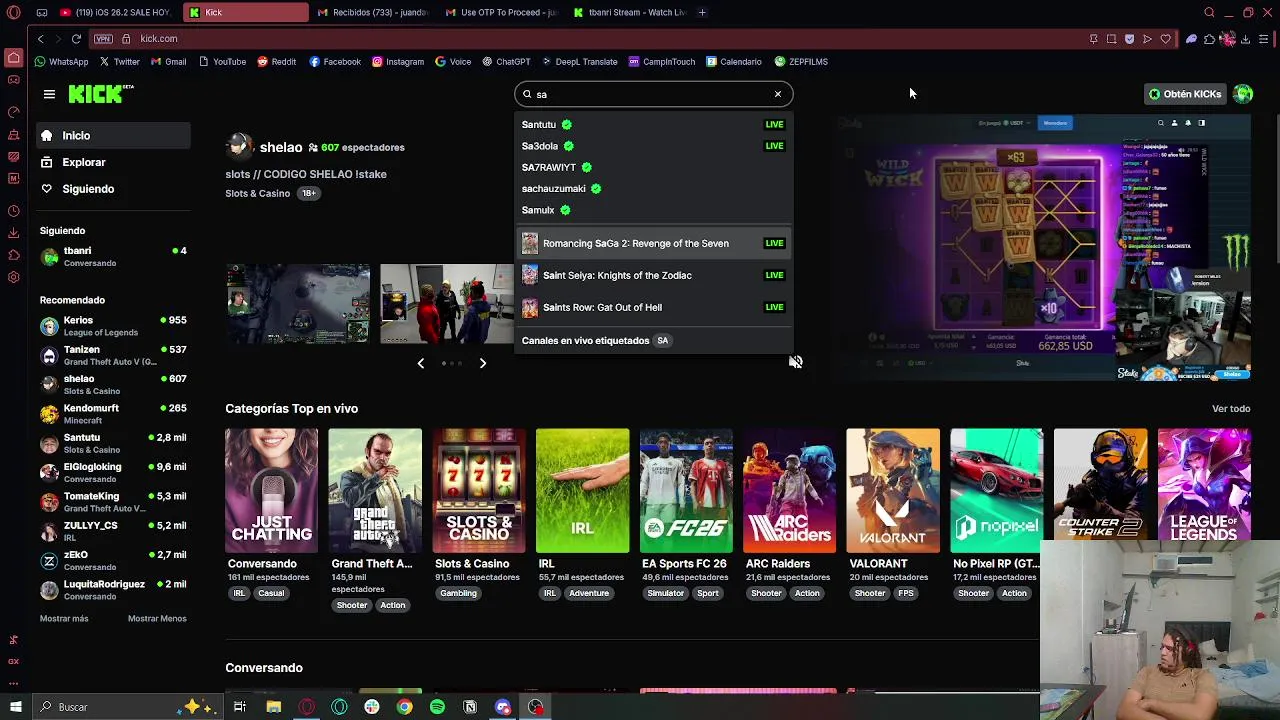1280x720 pixels.
Task: Open Spotify from Windows taskbar
Action: pos(437,707)
